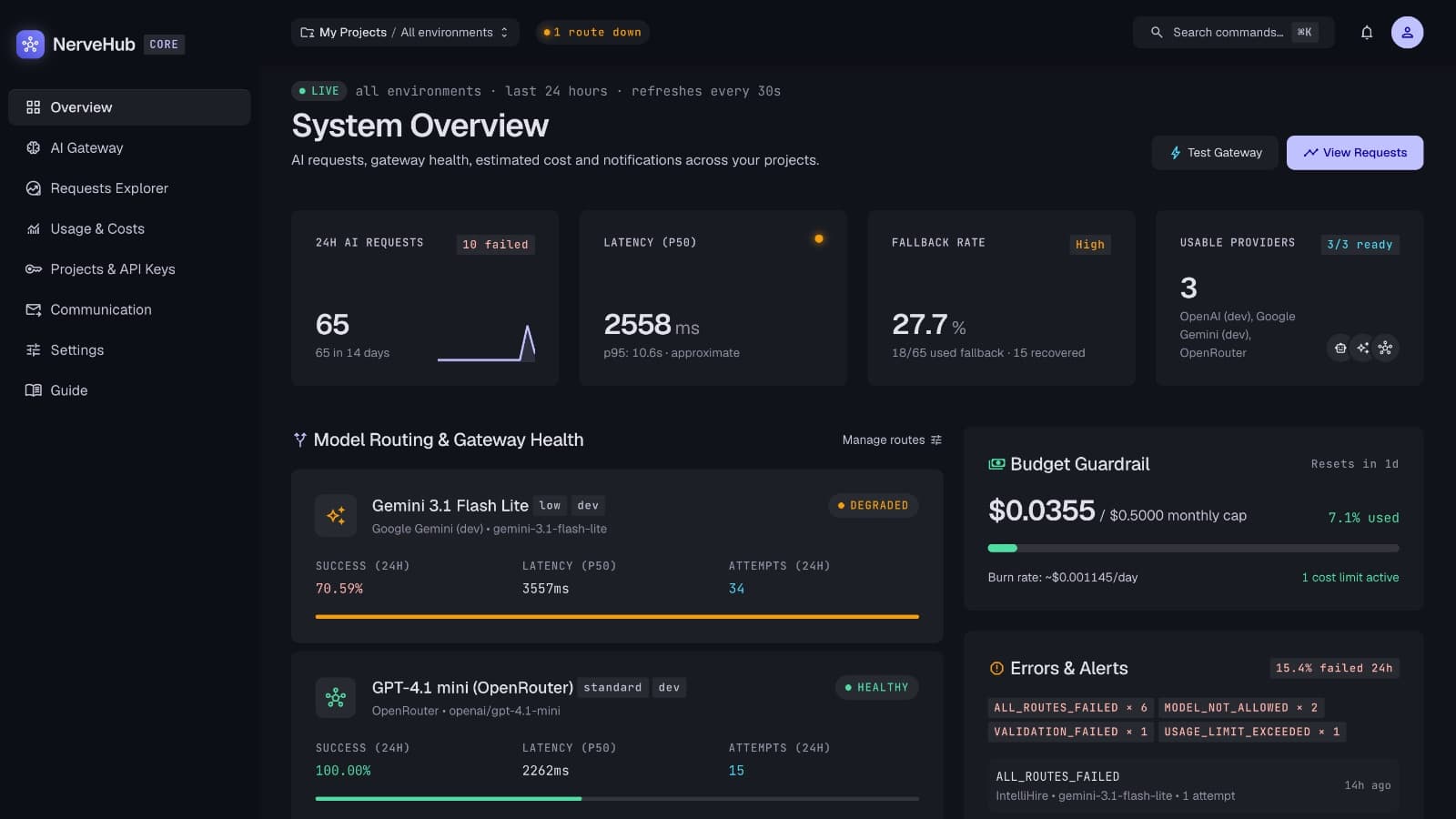Click the 'ALL_ROUTES_FAILED × 6' tag
The width and height of the screenshot is (1456, 819).
point(1070,708)
